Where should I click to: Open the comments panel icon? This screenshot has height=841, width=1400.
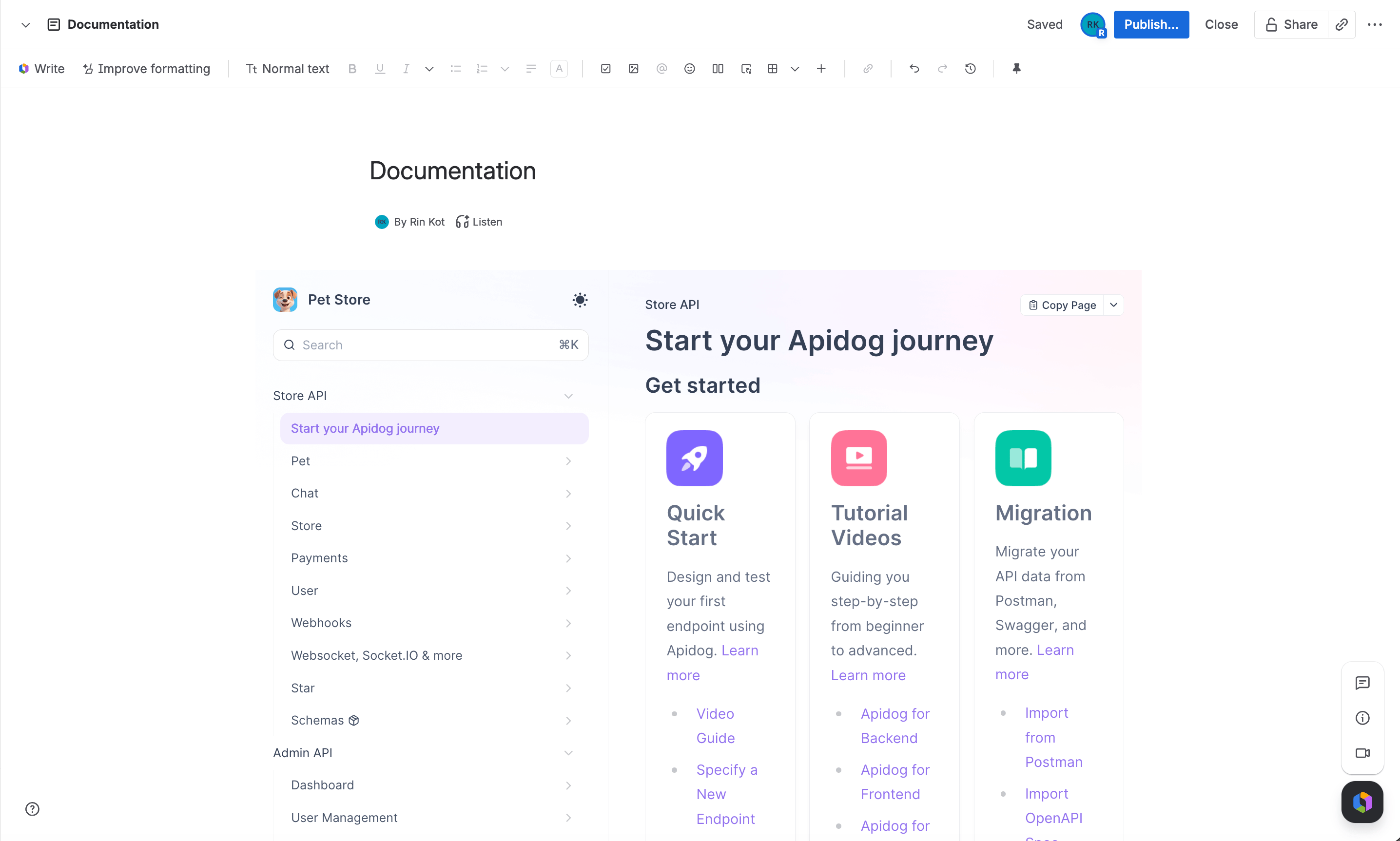(1362, 683)
